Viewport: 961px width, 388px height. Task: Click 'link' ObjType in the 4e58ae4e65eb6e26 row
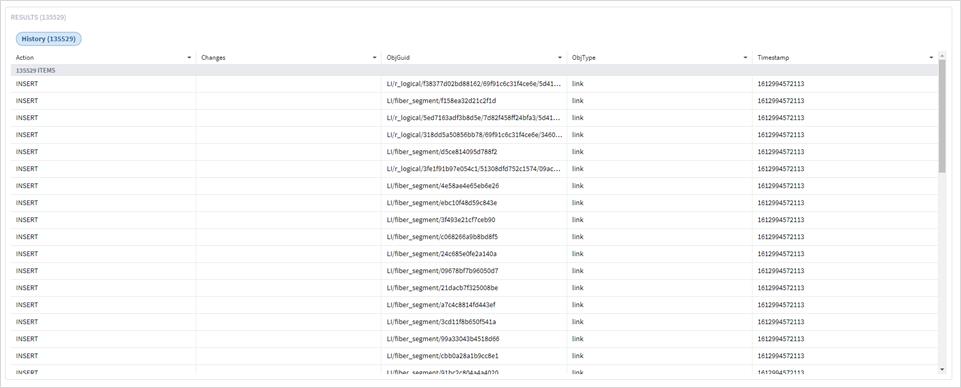[577, 186]
